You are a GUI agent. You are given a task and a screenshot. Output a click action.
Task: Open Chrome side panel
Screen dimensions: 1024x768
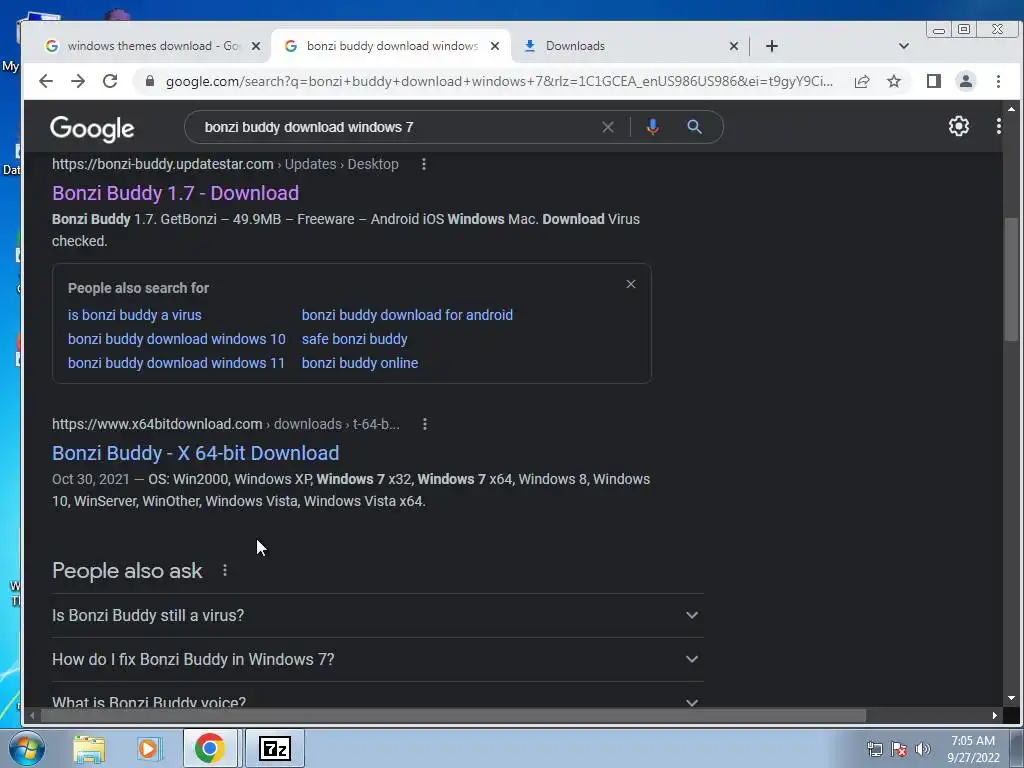(933, 81)
